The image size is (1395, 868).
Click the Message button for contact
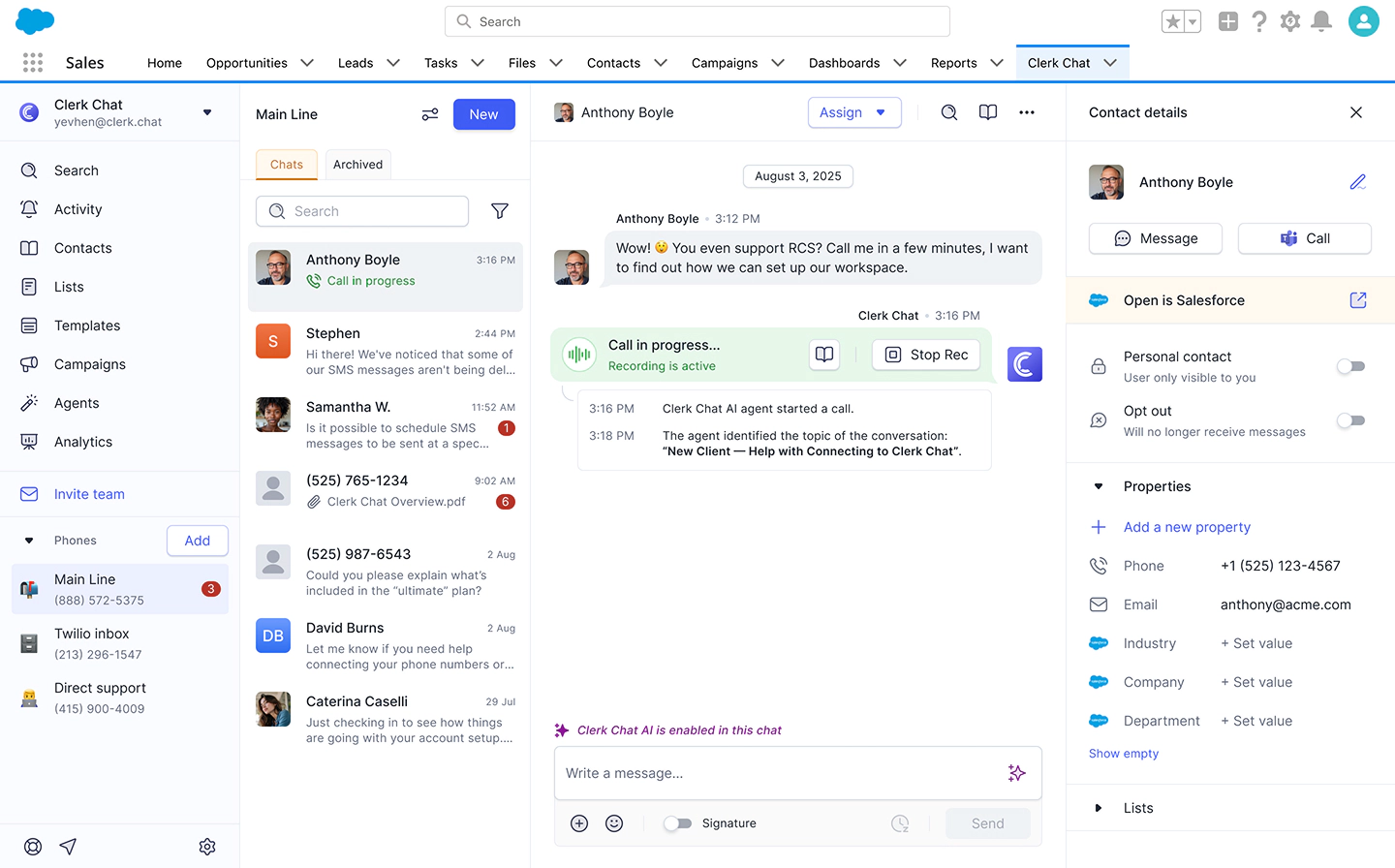click(x=1156, y=238)
